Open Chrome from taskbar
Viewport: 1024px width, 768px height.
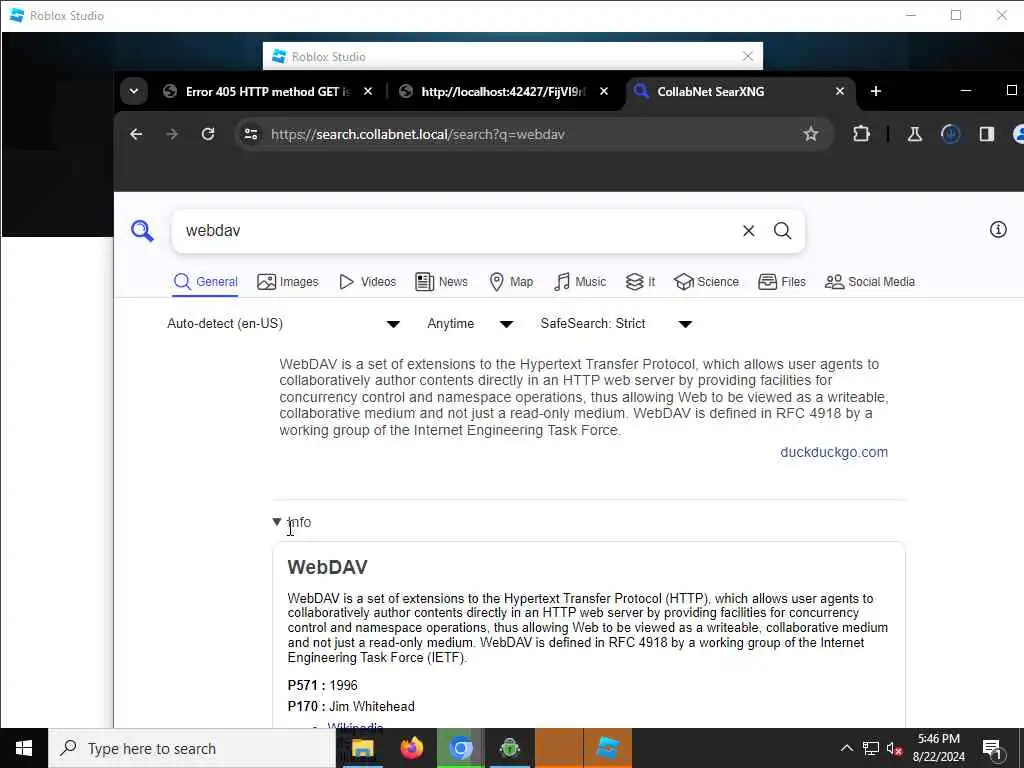pyautogui.click(x=460, y=748)
